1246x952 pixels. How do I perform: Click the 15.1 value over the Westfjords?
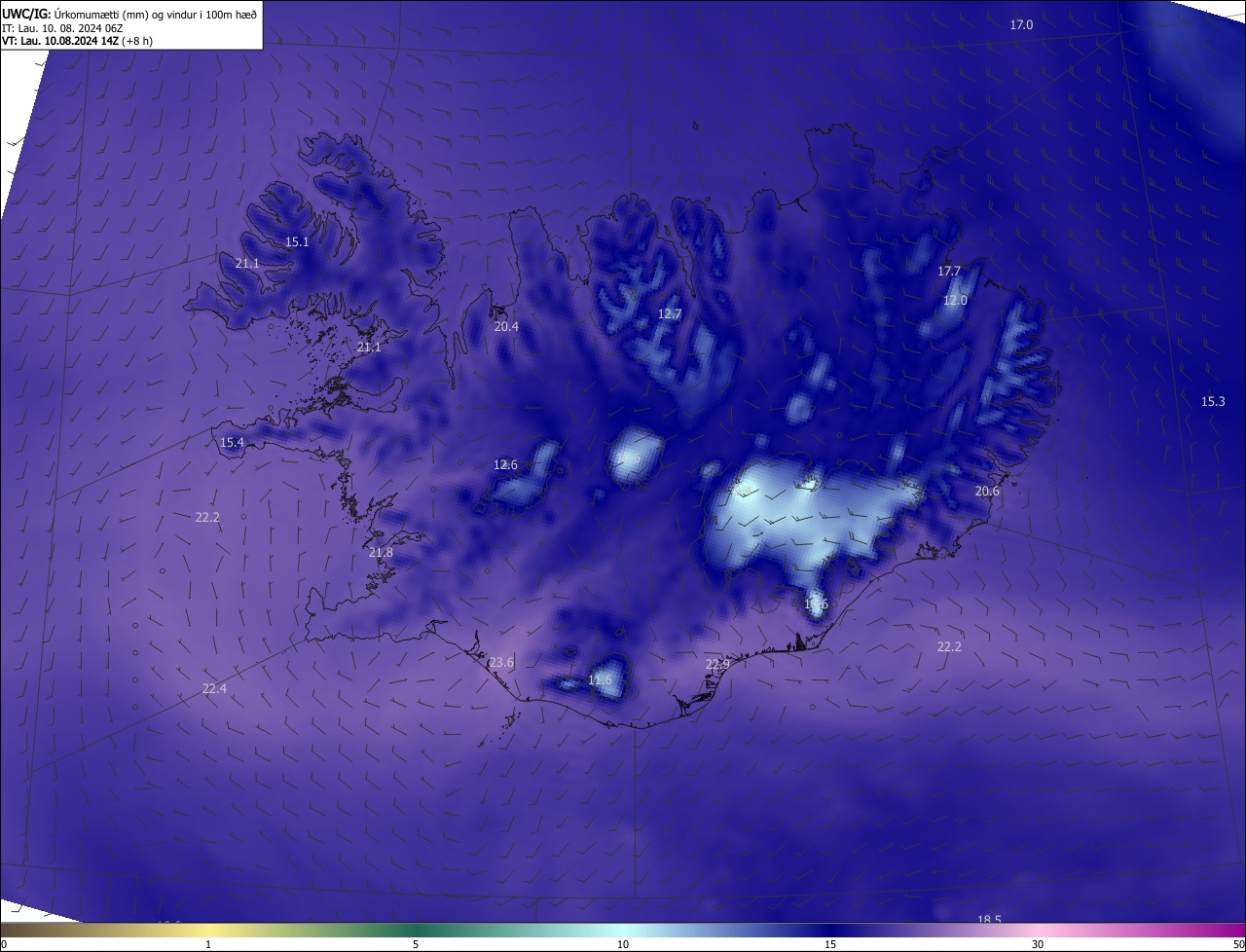(x=297, y=241)
